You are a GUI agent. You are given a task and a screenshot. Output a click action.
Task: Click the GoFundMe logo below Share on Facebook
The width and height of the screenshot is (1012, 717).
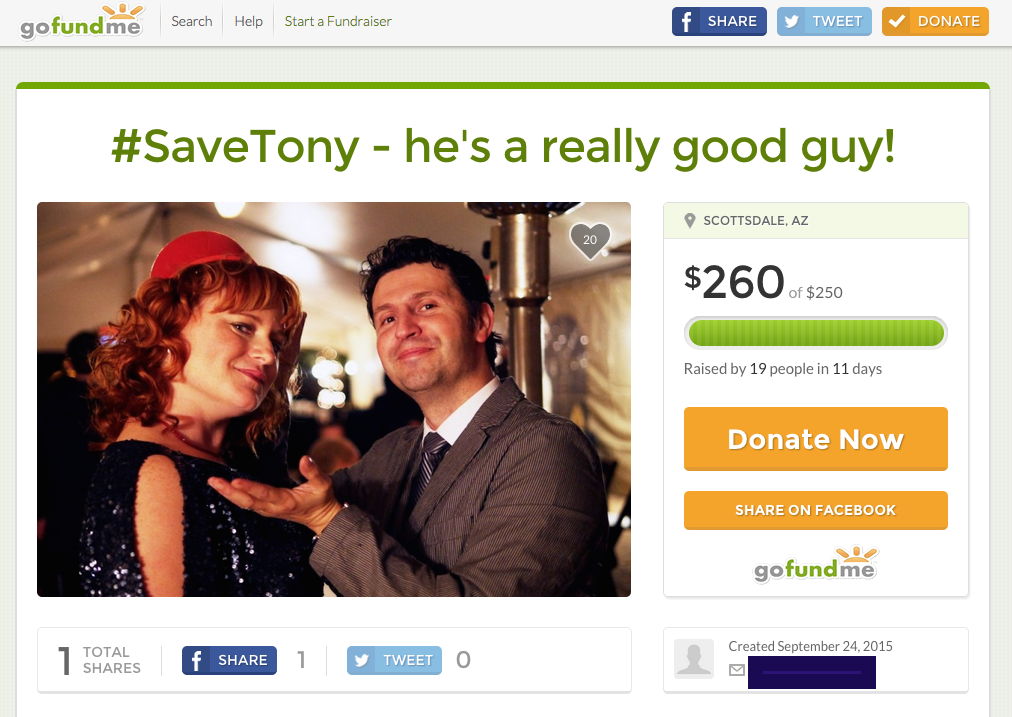(815, 565)
